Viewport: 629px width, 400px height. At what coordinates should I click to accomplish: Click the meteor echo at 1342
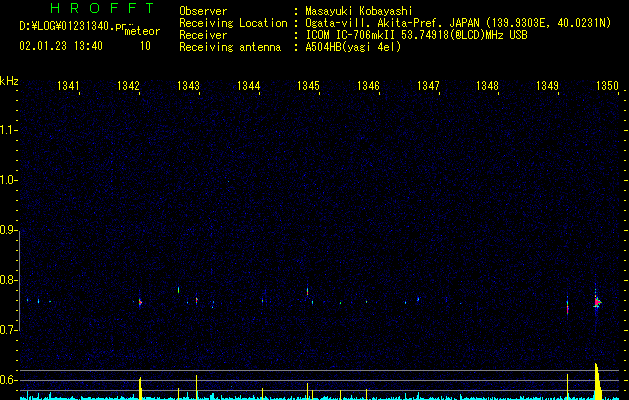tap(140, 302)
